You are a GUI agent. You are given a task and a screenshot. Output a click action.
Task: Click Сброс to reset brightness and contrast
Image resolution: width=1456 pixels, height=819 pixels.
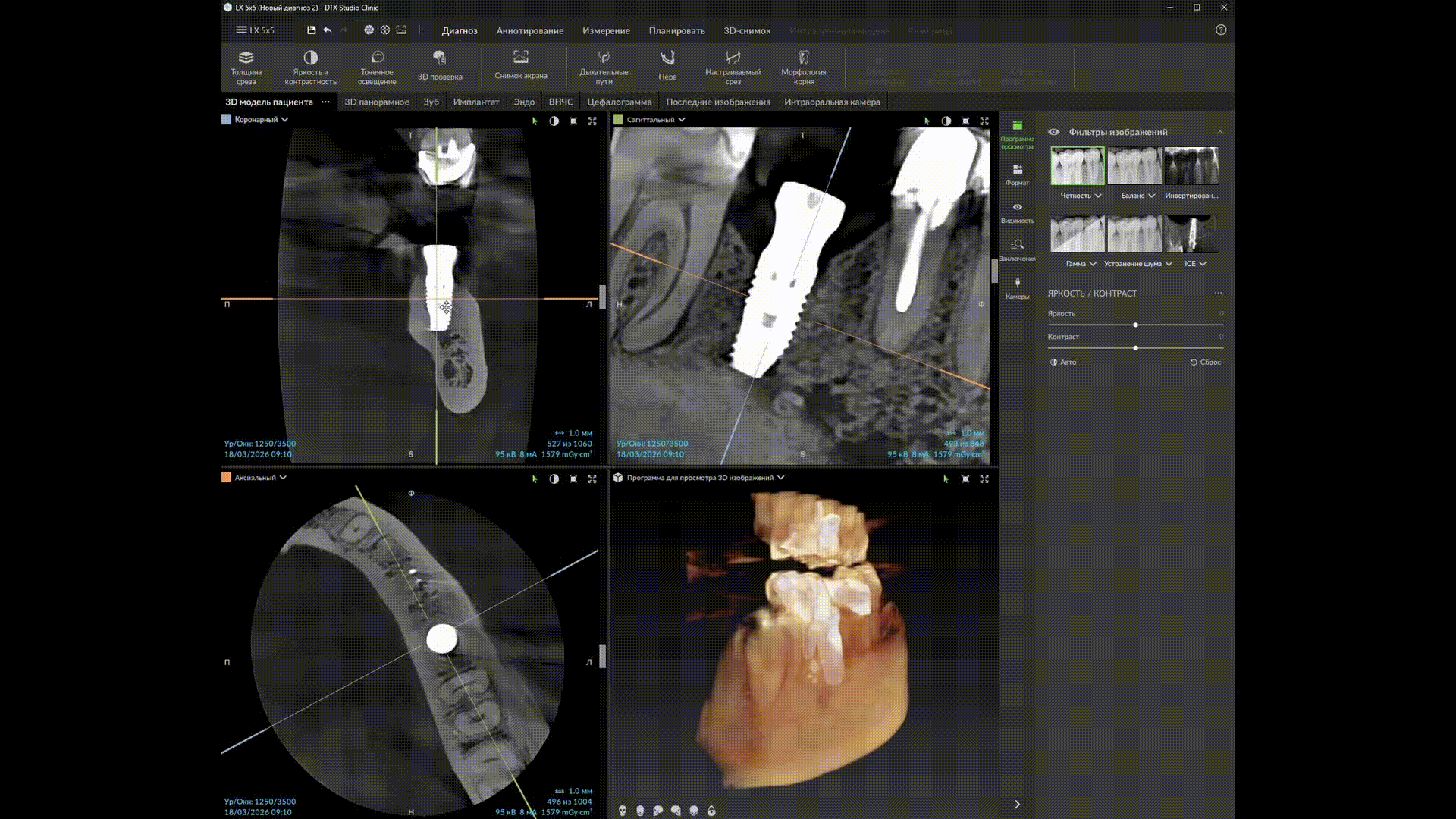(x=1206, y=362)
